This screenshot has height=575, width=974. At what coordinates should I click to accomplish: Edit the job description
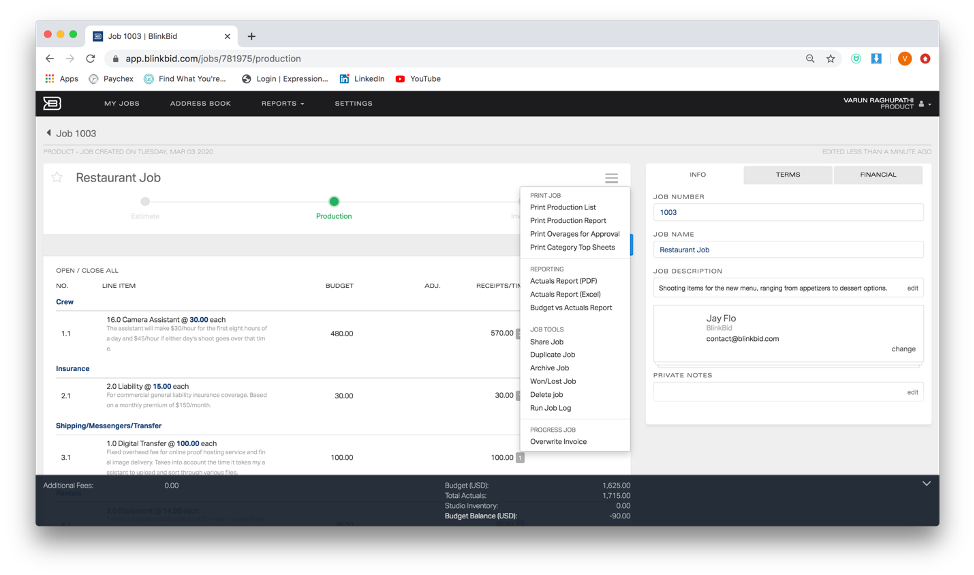[x=913, y=288]
